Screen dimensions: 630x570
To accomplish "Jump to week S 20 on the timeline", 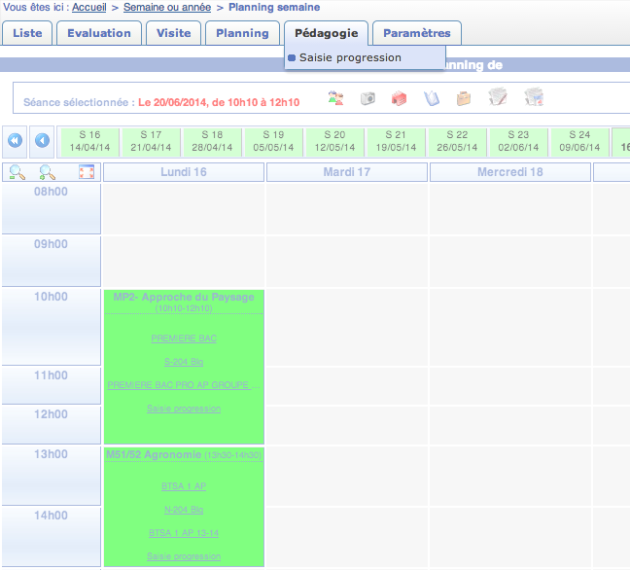I will [334, 141].
